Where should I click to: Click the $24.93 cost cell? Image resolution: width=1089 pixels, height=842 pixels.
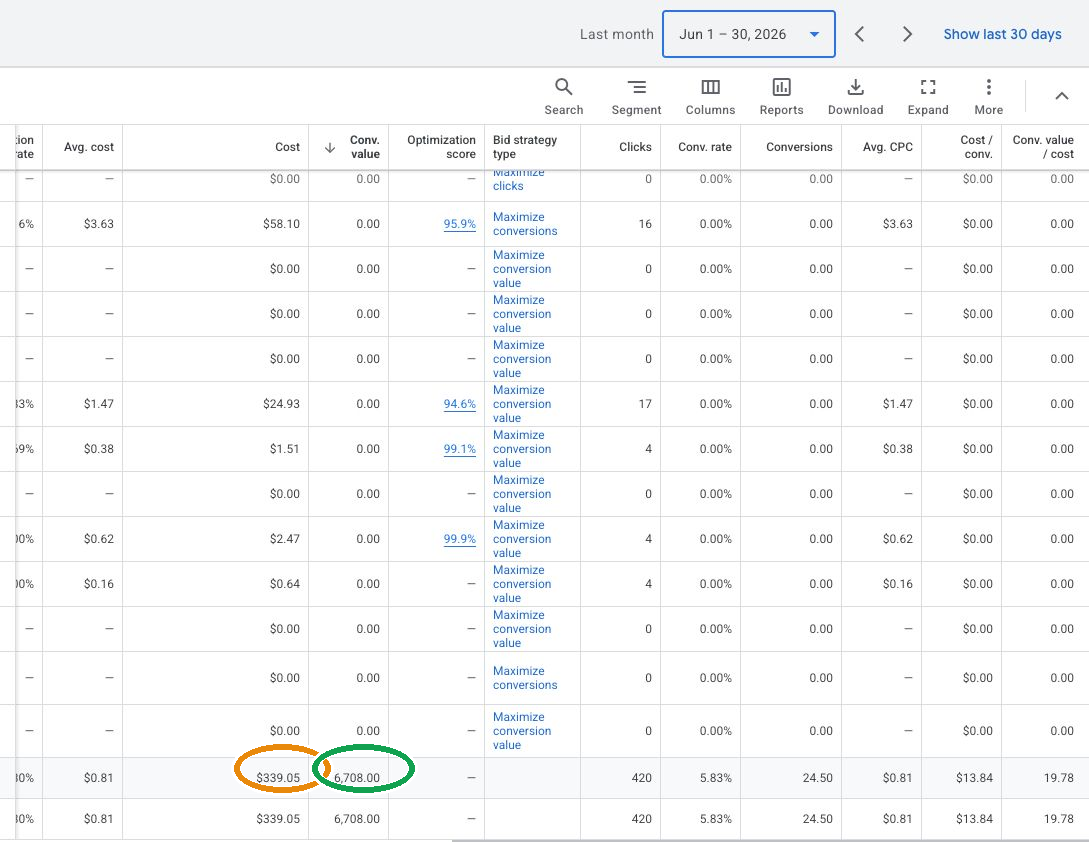click(x=281, y=404)
